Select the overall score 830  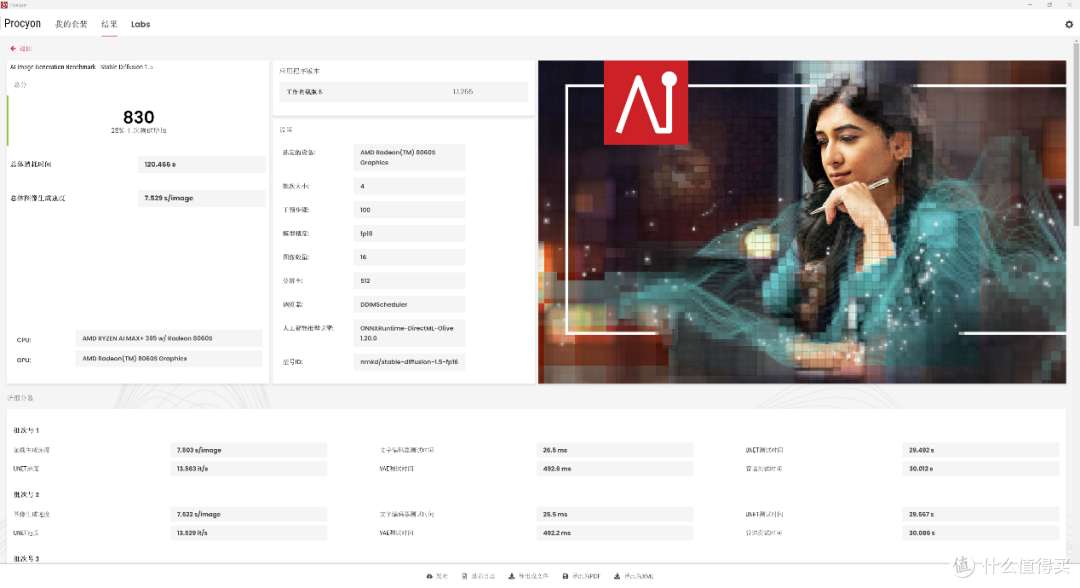[138, 117]
